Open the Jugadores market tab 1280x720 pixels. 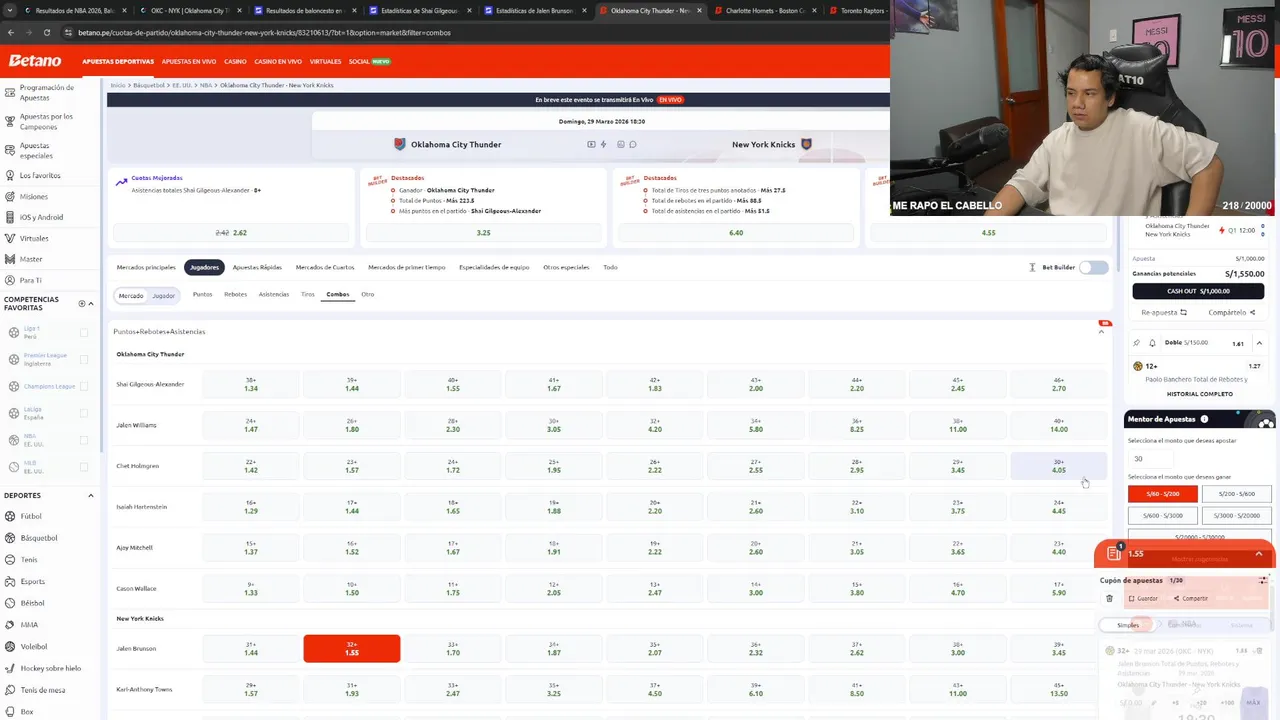[204, 267]
